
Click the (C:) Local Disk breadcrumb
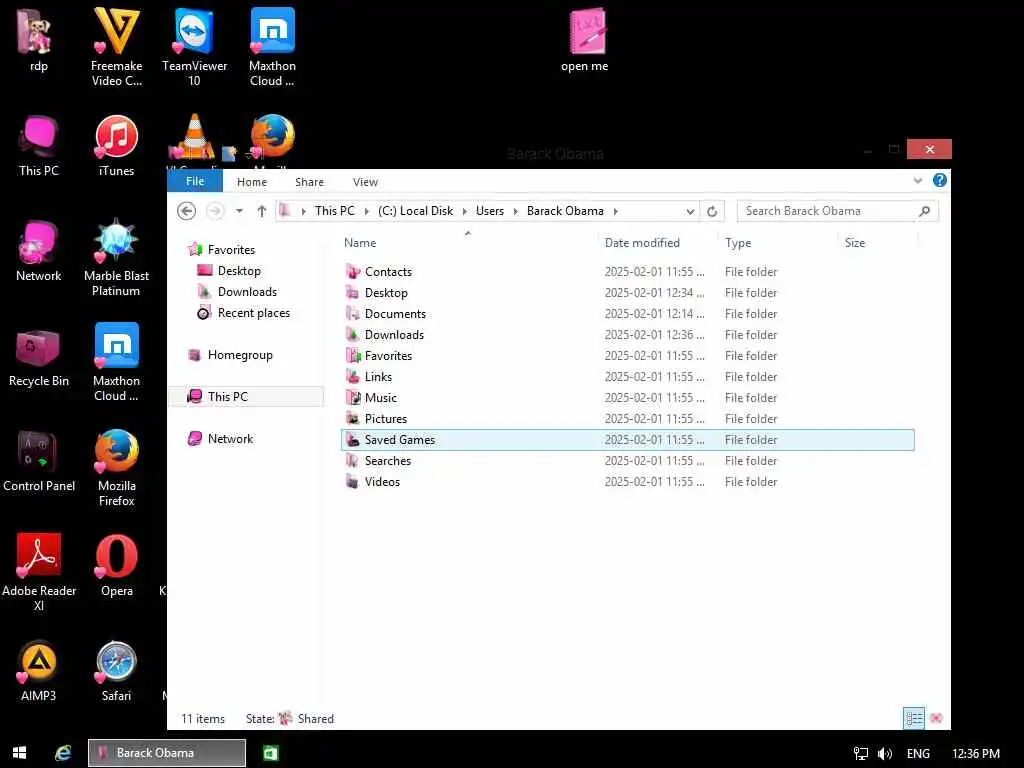(x=415, y=211)
